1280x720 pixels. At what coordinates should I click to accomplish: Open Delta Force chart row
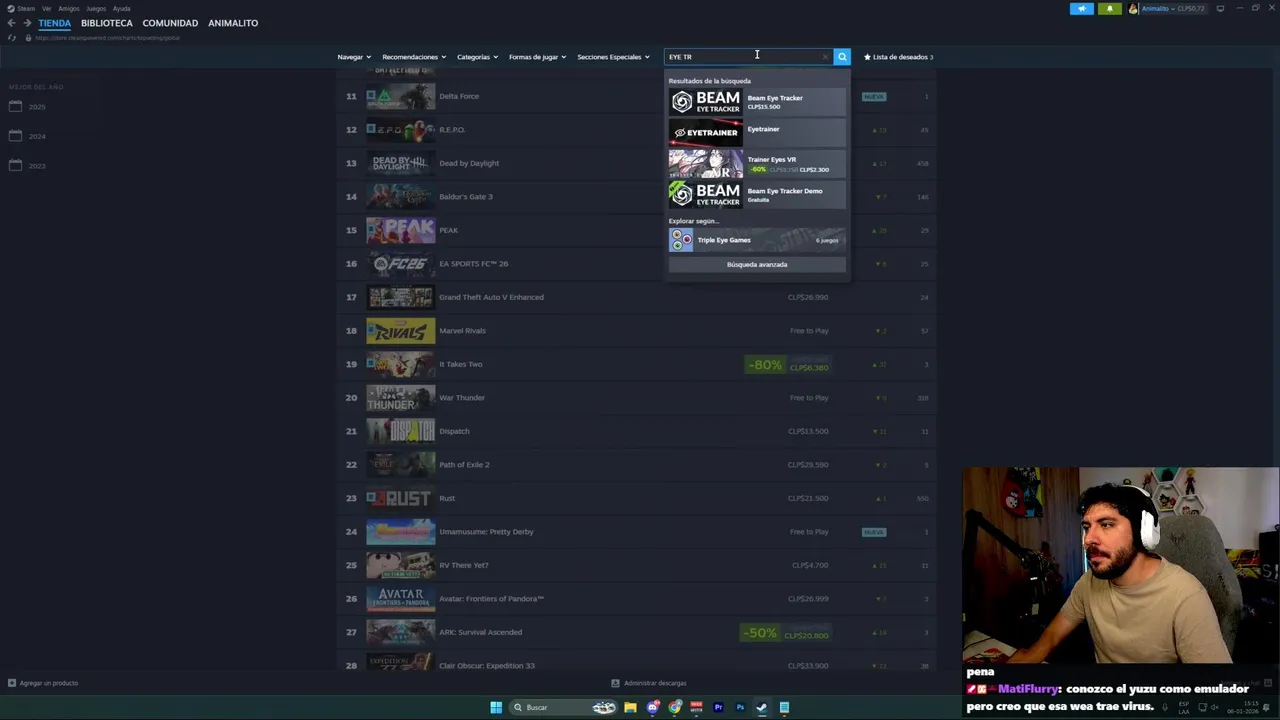(636, 96)
